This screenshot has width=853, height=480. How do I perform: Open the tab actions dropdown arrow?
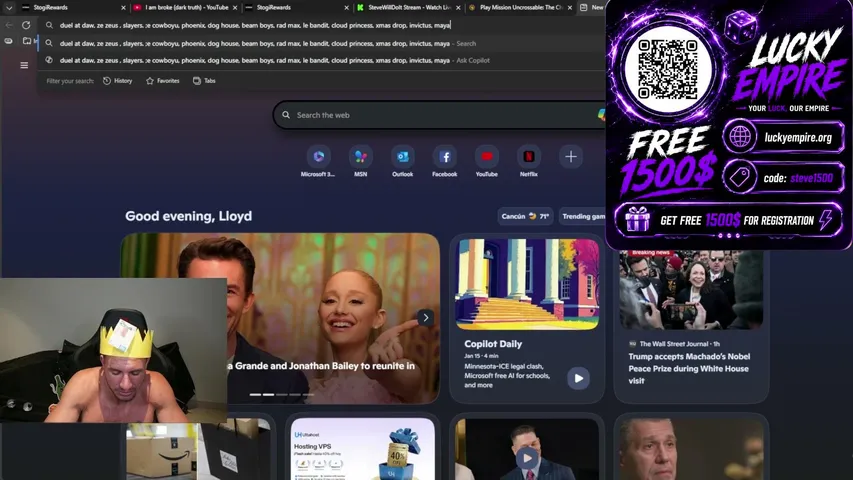click(9, 8)
